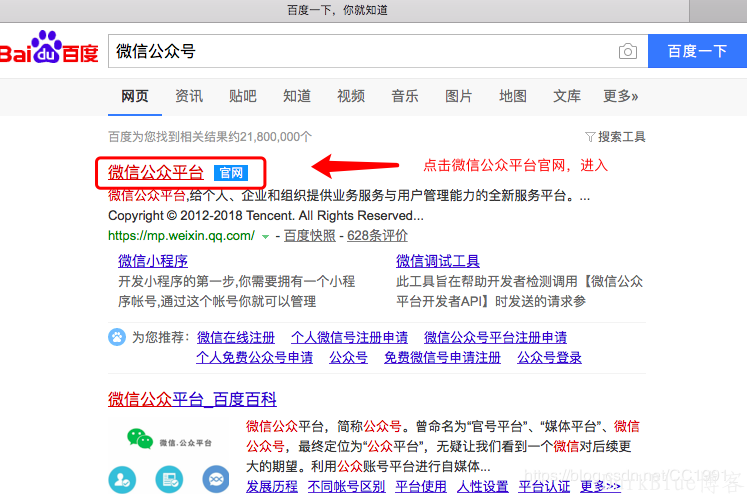Switch to the 网页 tab
This screenshot has height=494, width=747.
click(x=135, y=96)
